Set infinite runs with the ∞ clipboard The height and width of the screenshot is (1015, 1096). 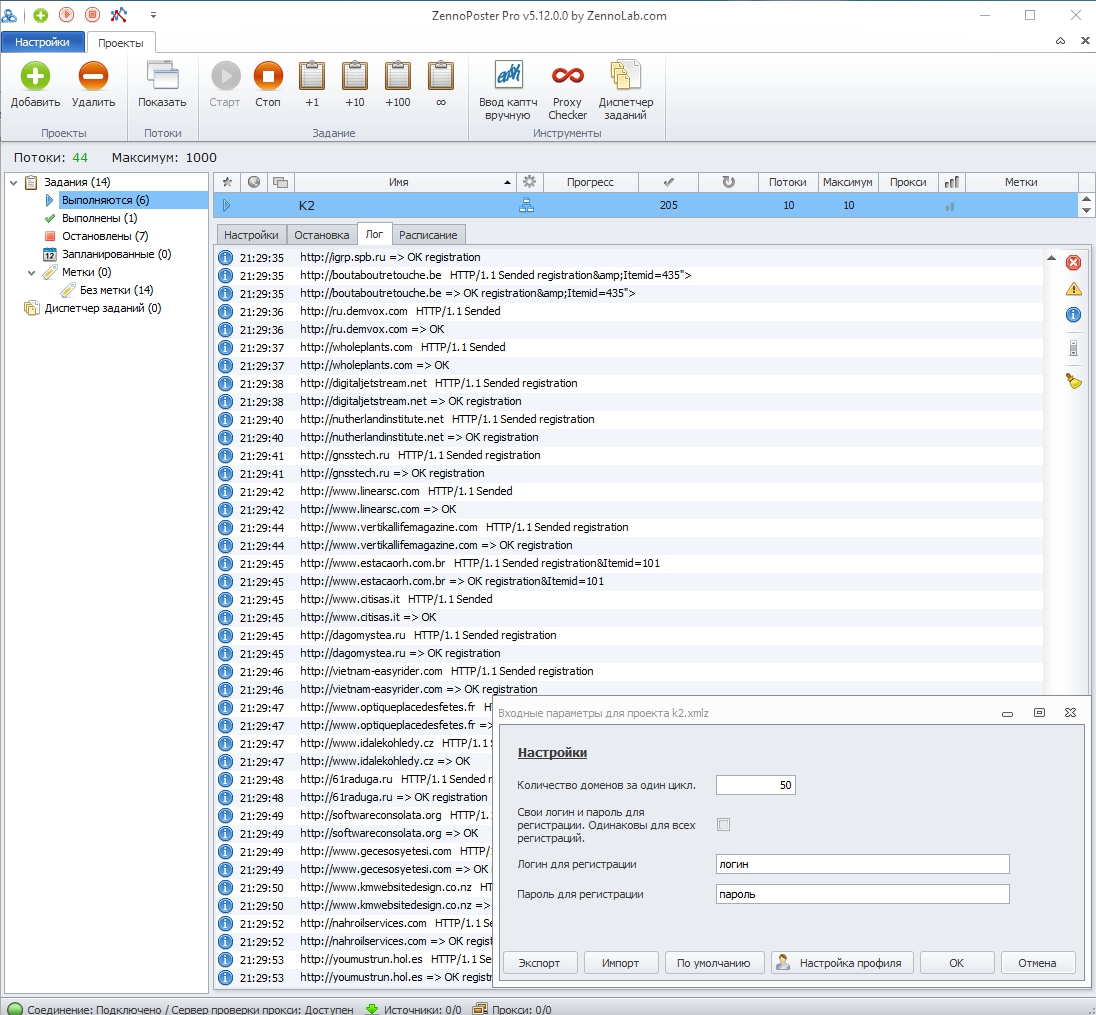coord(440,85)
